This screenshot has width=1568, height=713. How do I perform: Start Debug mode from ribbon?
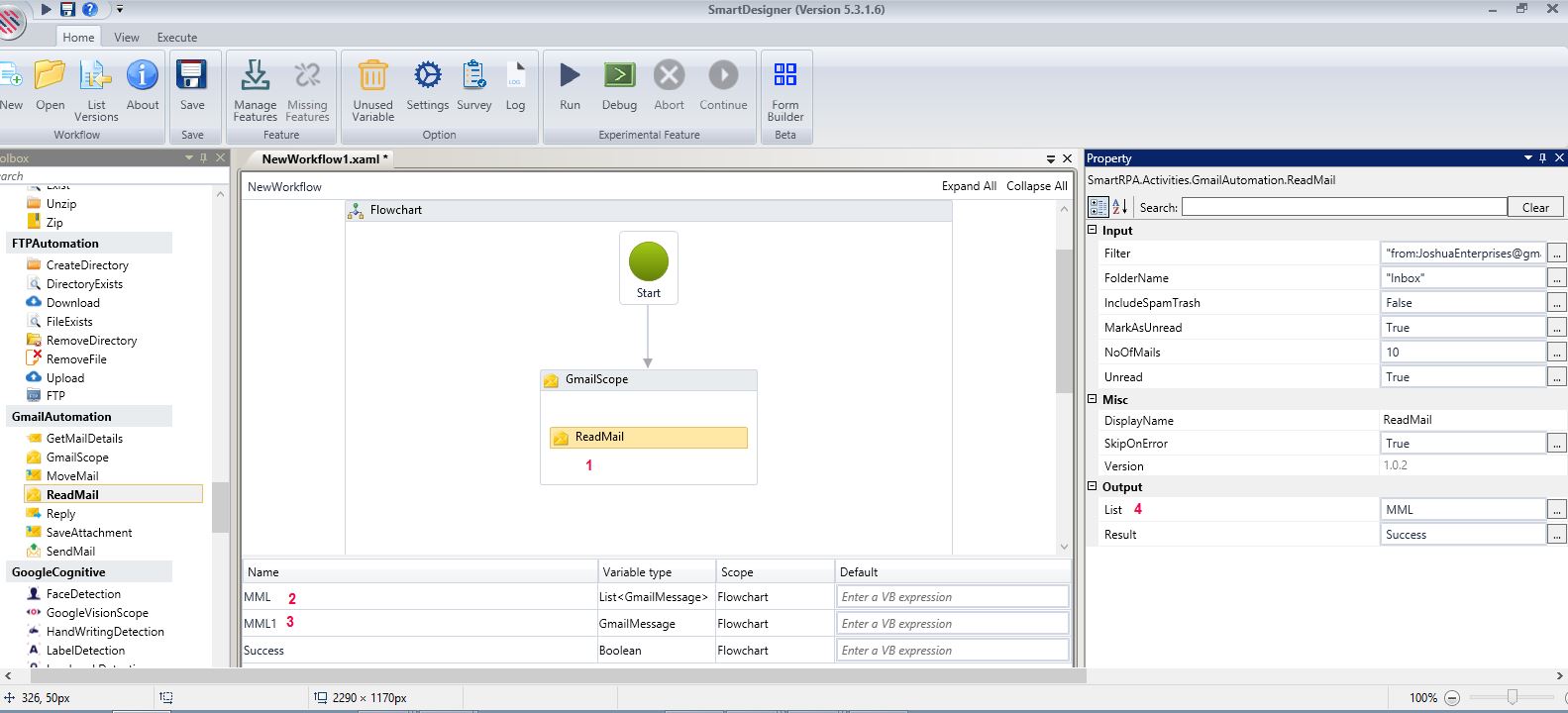(x=619, y=76)
